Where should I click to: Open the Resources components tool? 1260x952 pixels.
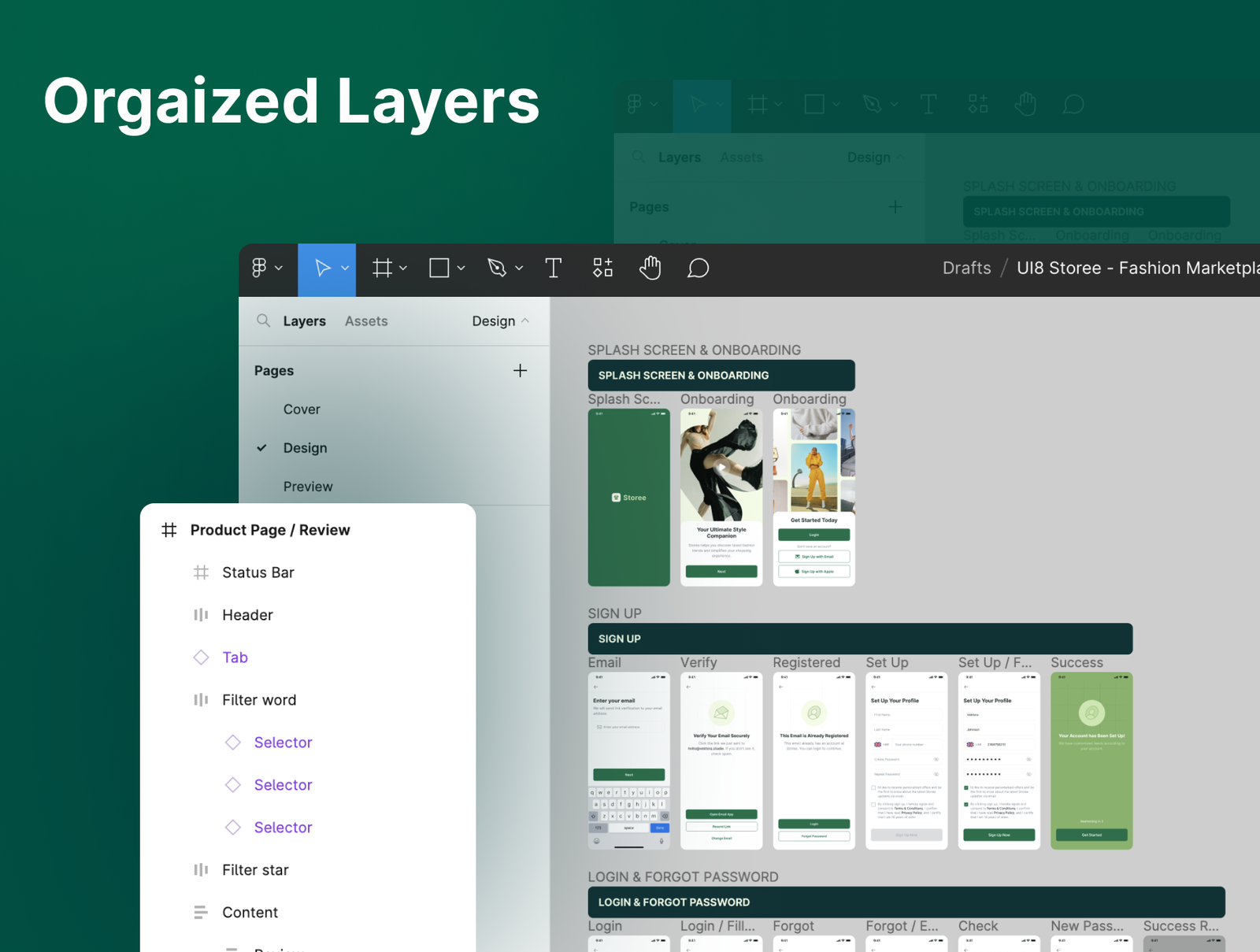tap(602, 269)
